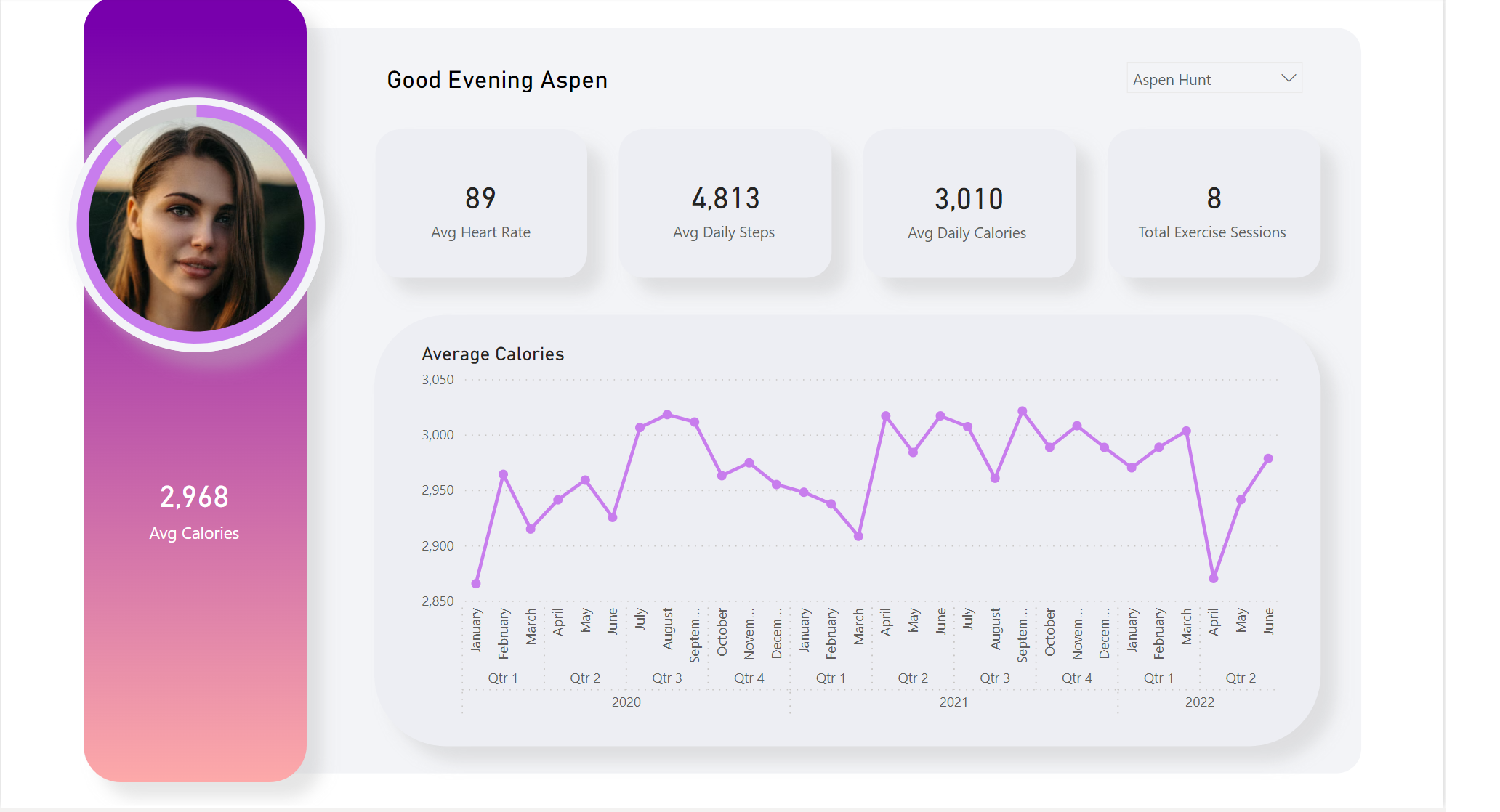
Task: Click Qtr 3 label under 2020
Action: click(666, 678)
